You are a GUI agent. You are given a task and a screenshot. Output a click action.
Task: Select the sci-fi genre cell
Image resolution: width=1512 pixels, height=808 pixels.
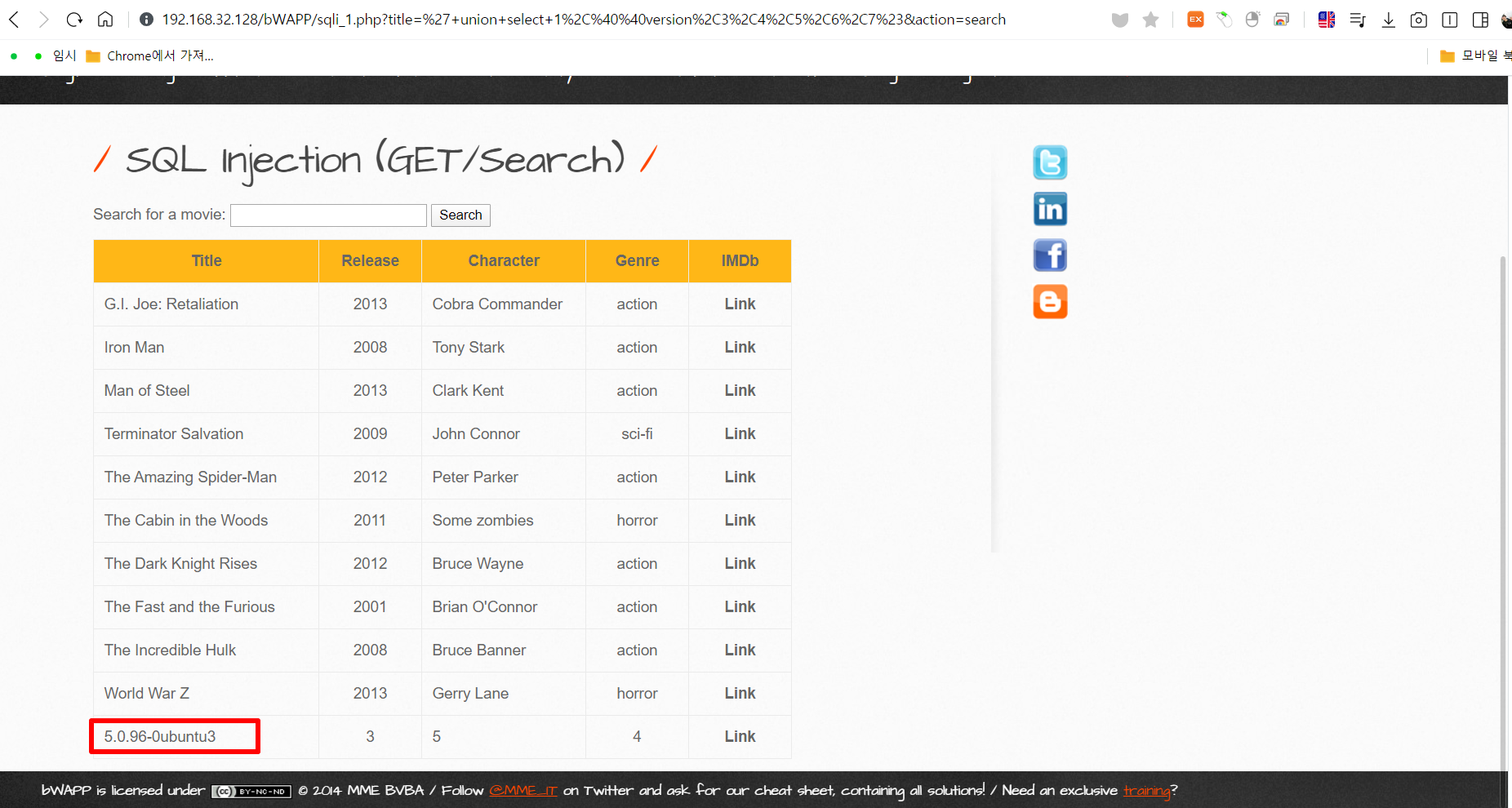coord(637,433)
